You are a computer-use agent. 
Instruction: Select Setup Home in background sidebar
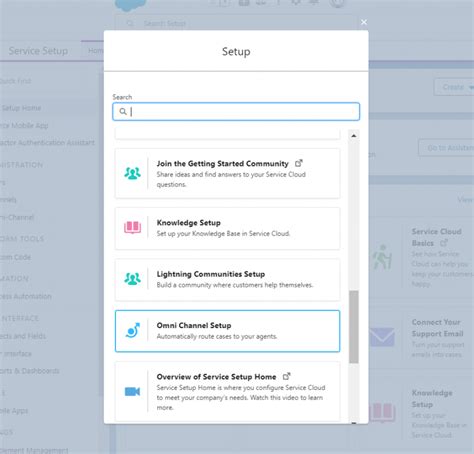[21, 108]
